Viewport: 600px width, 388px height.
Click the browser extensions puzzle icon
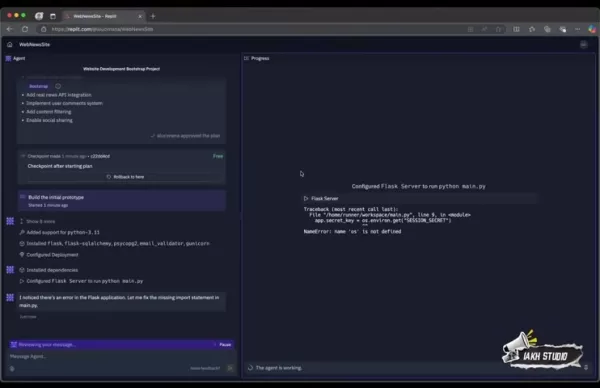(532, 29)
